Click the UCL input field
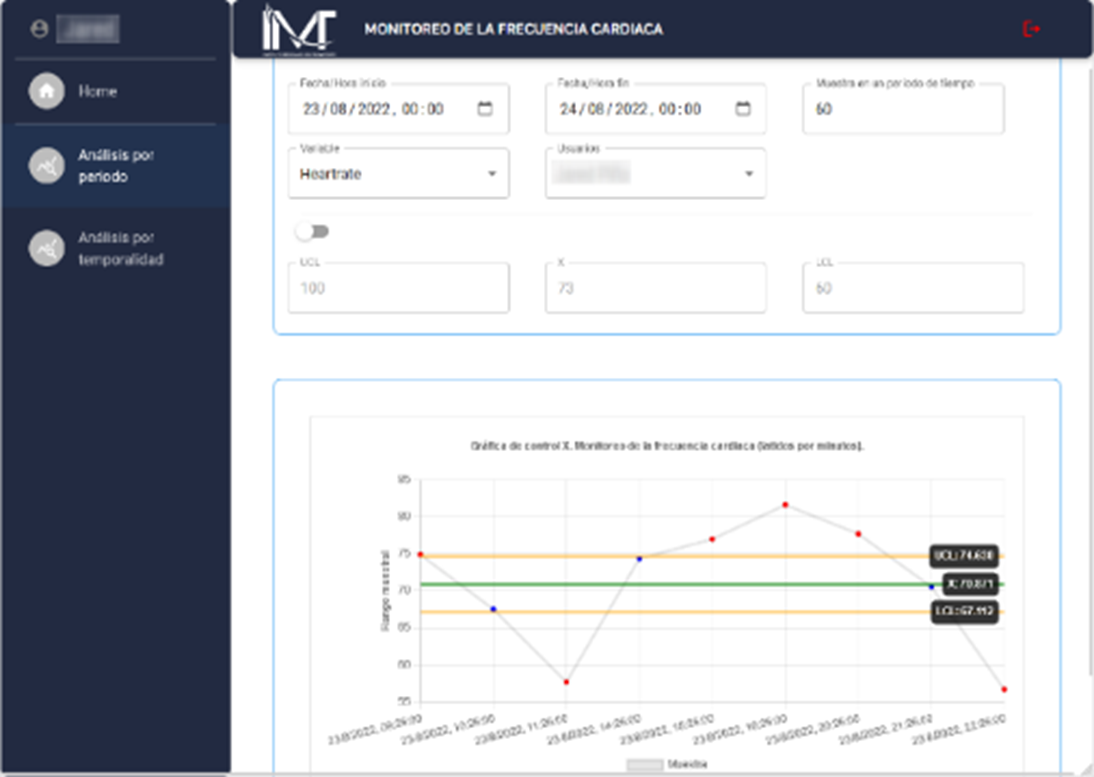Screen dimensions: 1094x777 (x=398, y=288)
